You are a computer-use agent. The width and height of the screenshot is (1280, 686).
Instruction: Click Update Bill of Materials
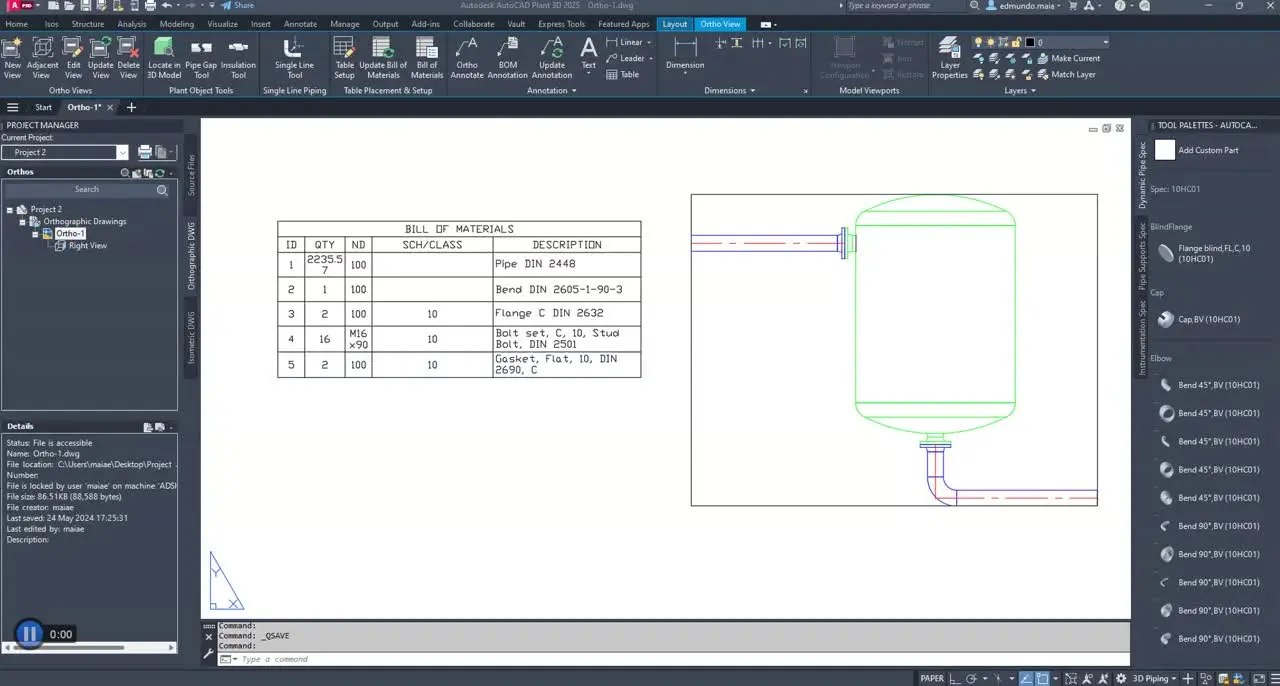pyautogui.click(x=383, y=57)
